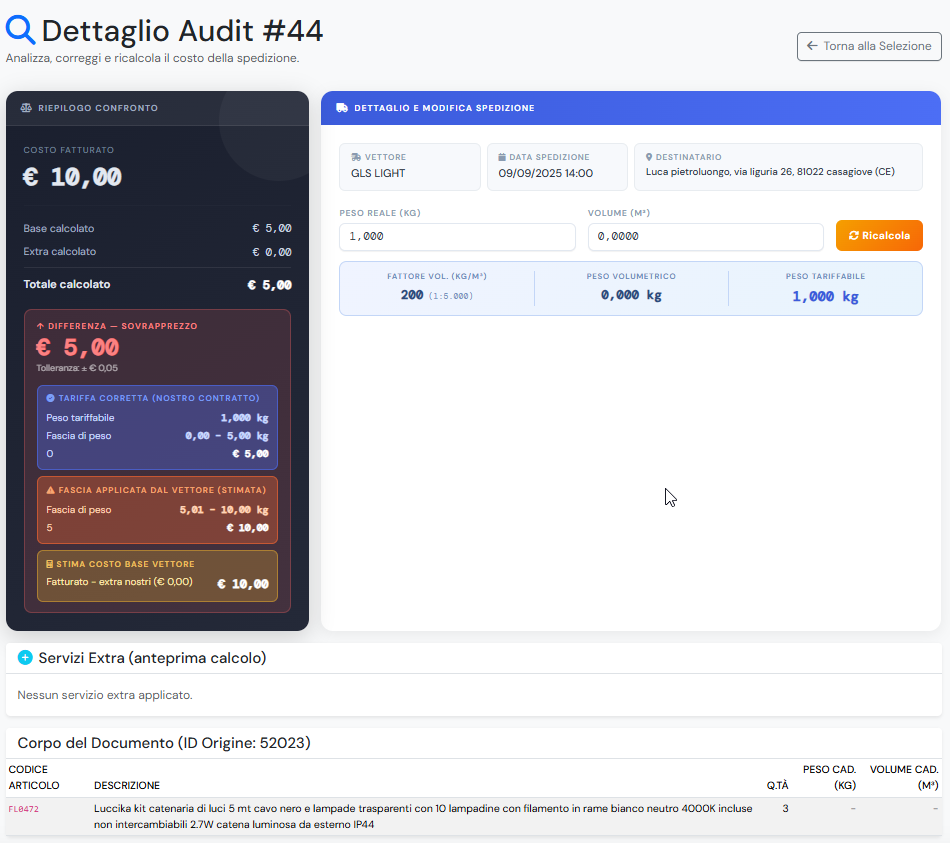Click the calendar icon next to Data Spedizione

(x=502, y=157)
